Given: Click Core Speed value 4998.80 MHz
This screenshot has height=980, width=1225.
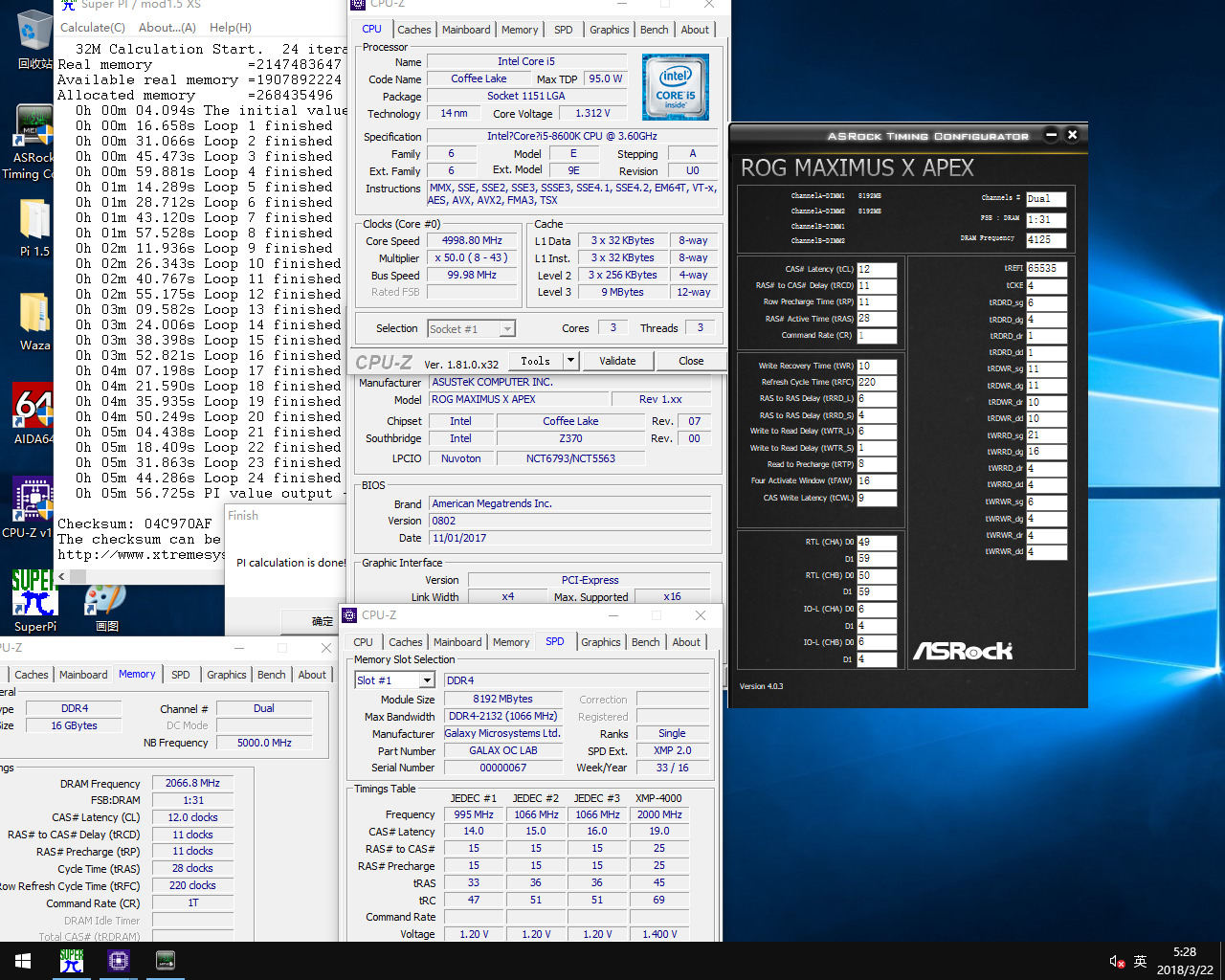Looking at the screenshot, I should (x=472, y=241).
